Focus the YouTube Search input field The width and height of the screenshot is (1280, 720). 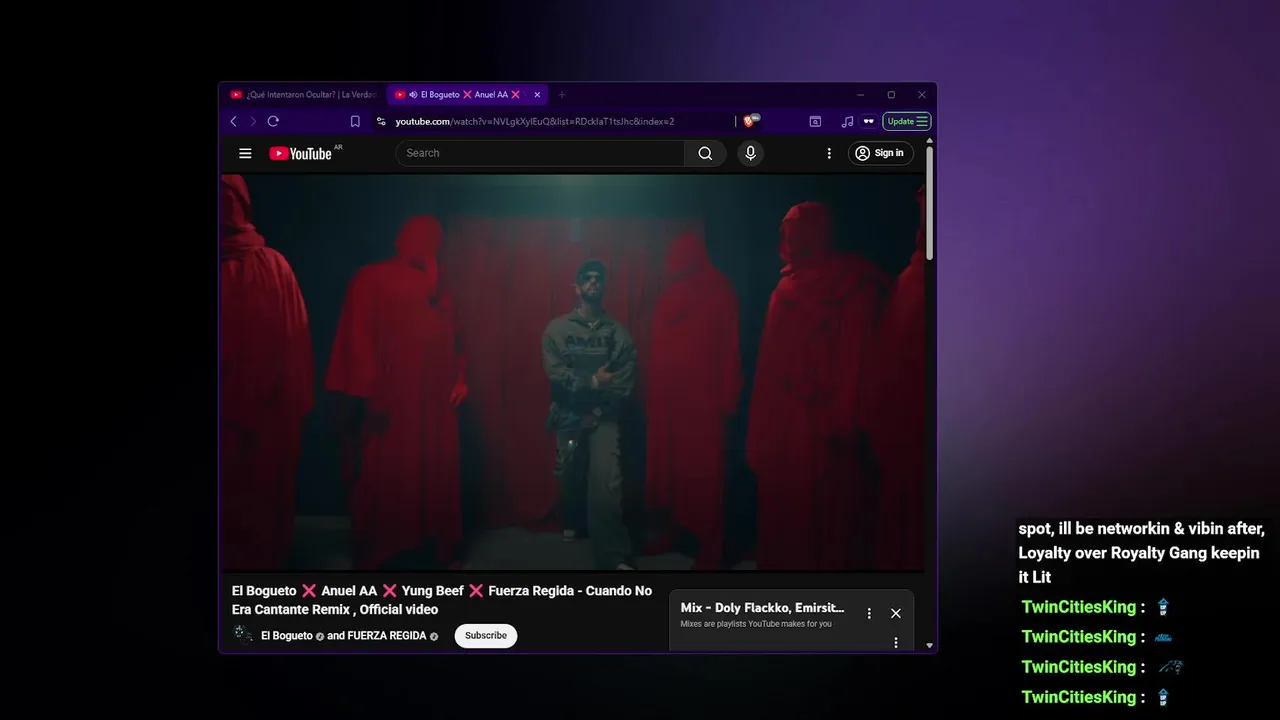click(x=540, y=153)
